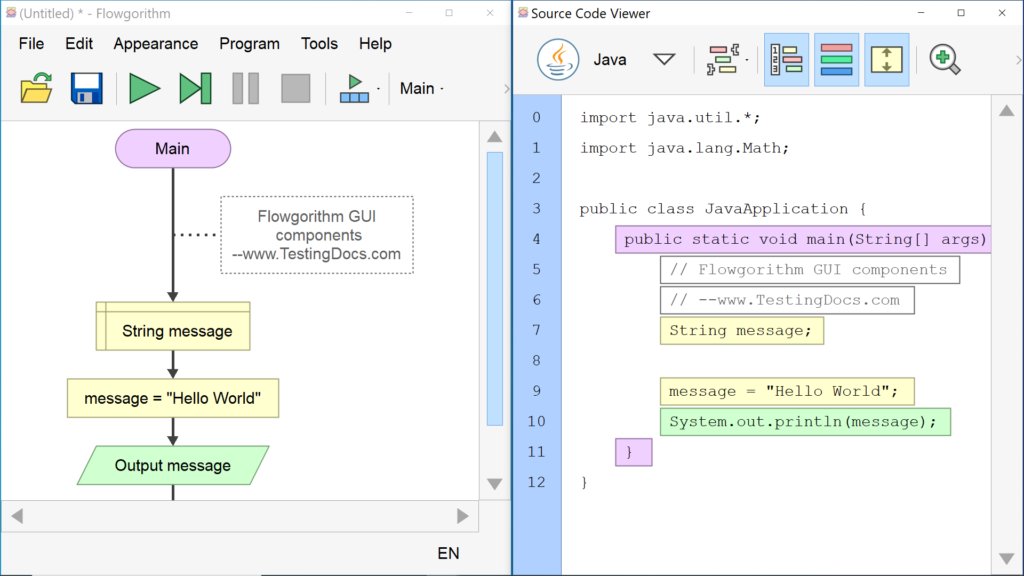
Task: Click the grey Stop square button
Action: [295, 88]
